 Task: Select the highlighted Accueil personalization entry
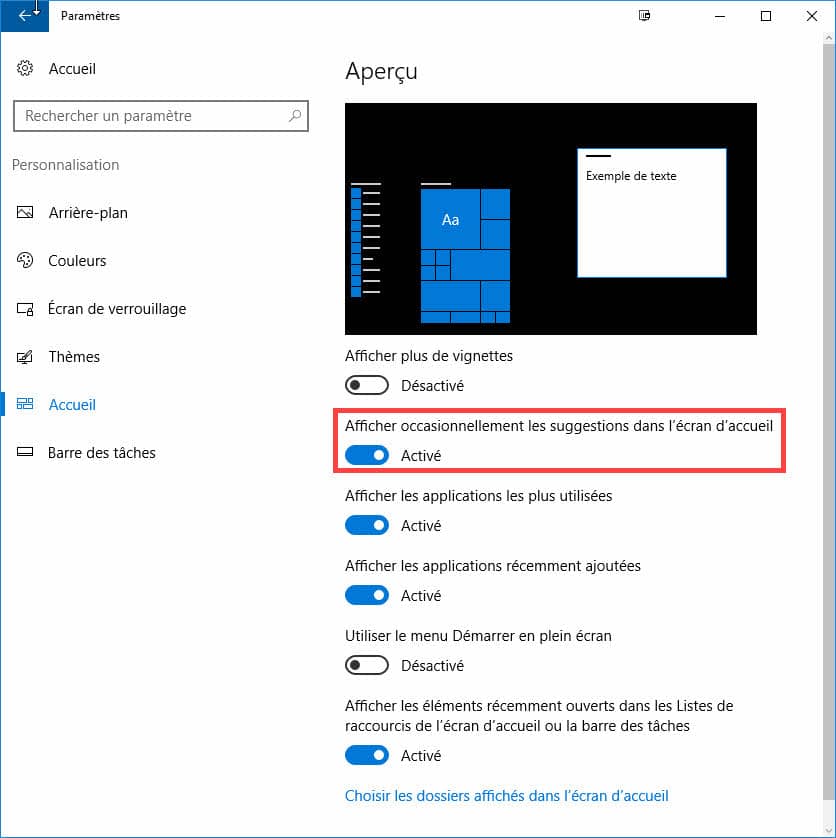[x=72, y=405]
